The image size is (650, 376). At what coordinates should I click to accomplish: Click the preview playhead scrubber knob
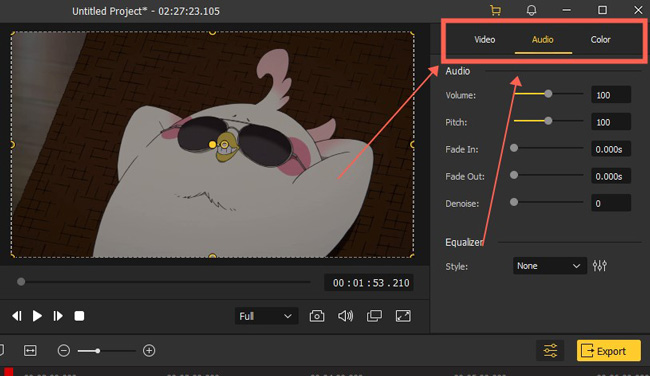21,282
